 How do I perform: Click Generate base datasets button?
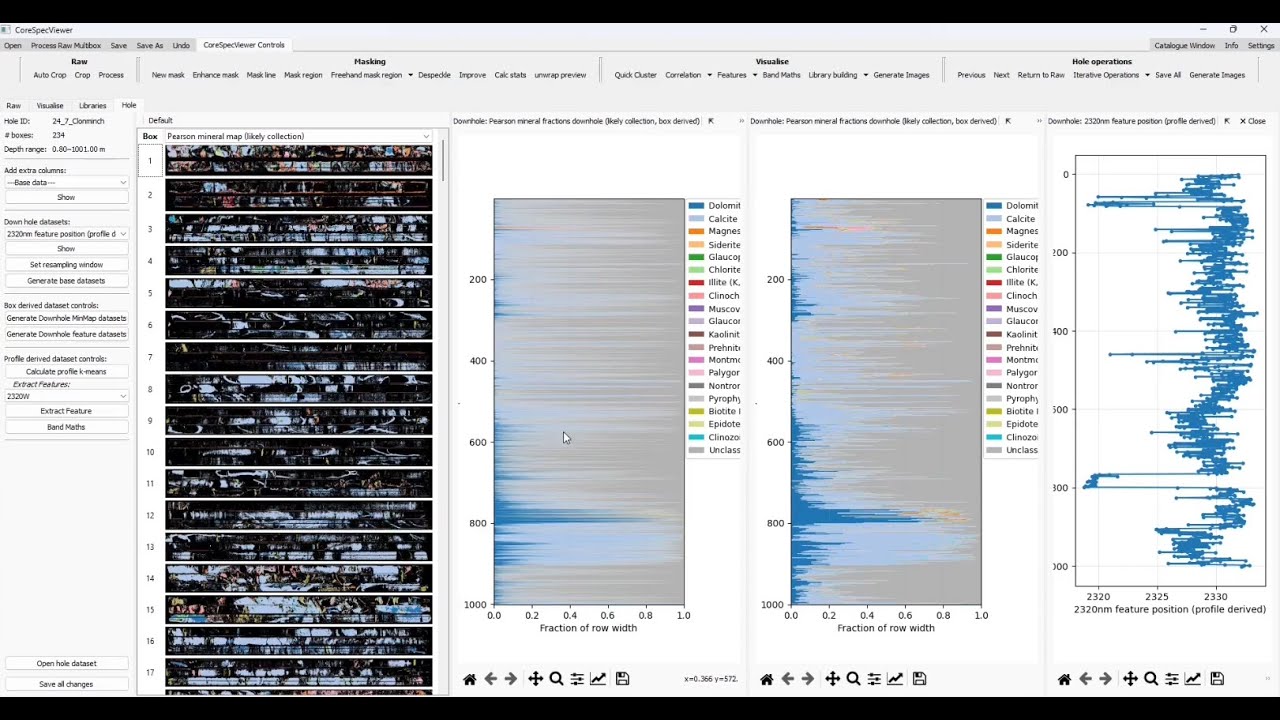tap(66, 281)
